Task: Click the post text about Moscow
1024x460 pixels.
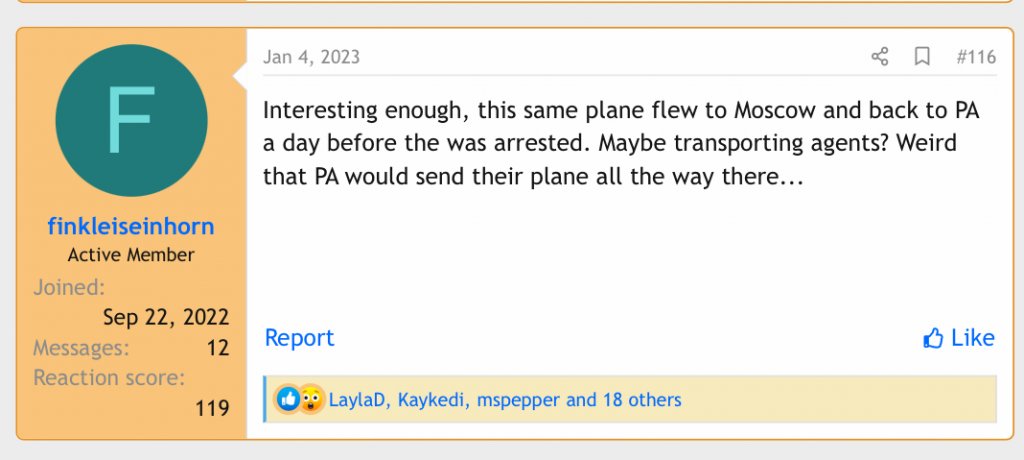Action: (x=620, y=143)
